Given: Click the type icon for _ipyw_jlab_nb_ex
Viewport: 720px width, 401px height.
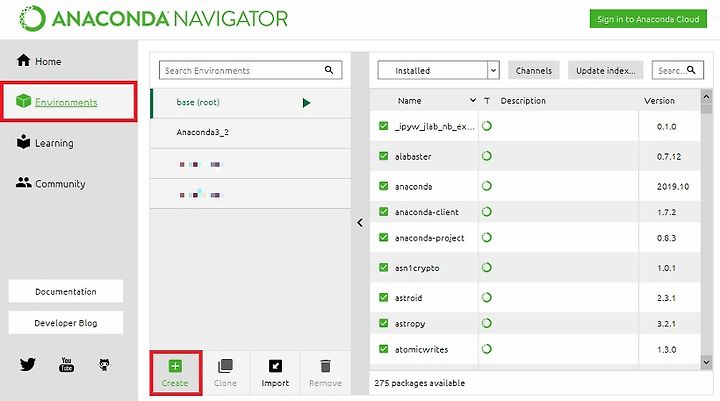Looking at the screenshot, I should (487, 126).
